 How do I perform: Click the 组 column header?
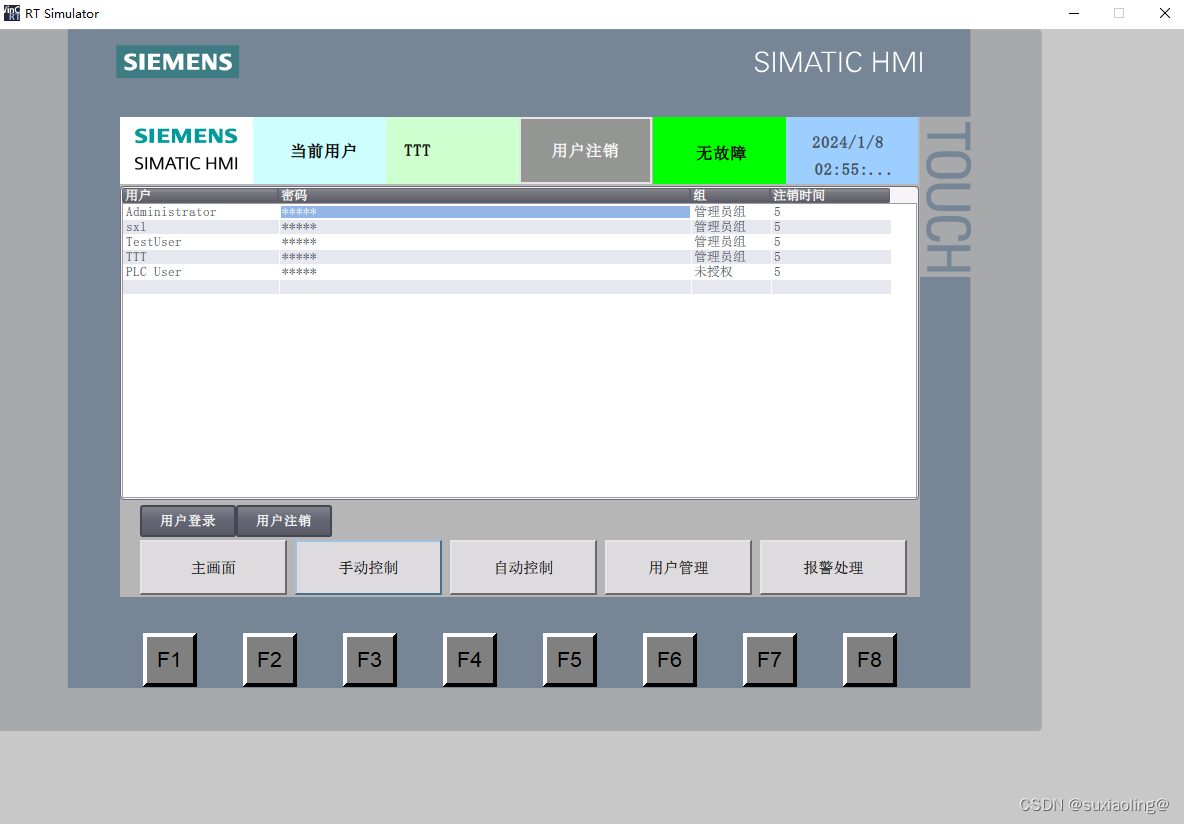click(x=731, y=196)
